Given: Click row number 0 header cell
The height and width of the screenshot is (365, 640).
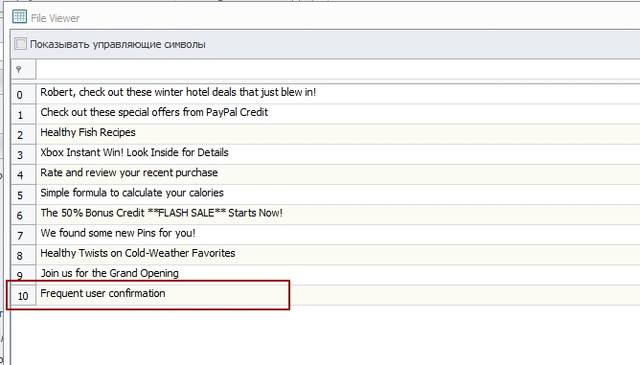Looking at the screenshot, I should [x=23, y=94].
